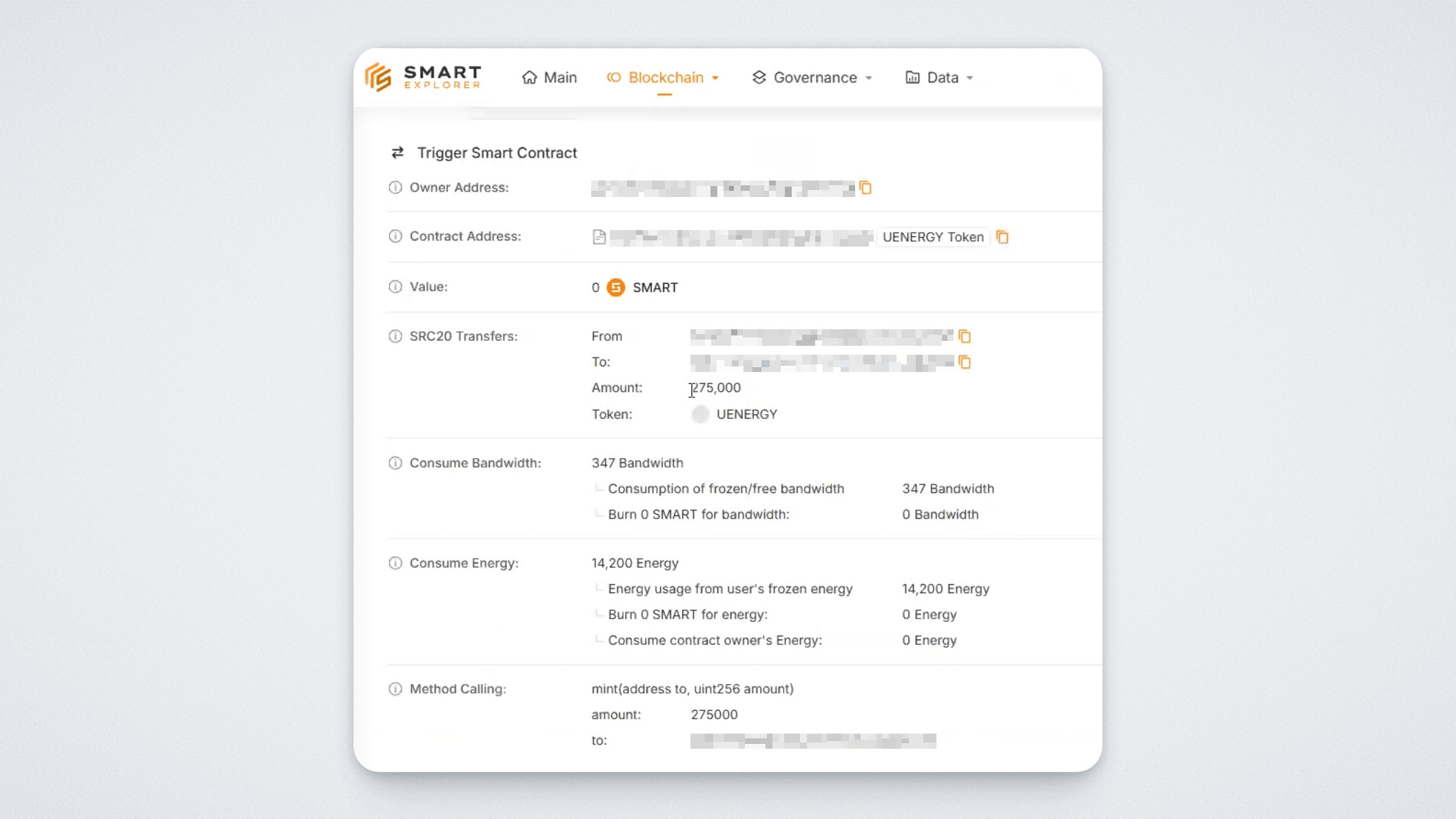Go to the Main page
The width and height of the screenshot is (1456, 819).
tap(550, 77)
